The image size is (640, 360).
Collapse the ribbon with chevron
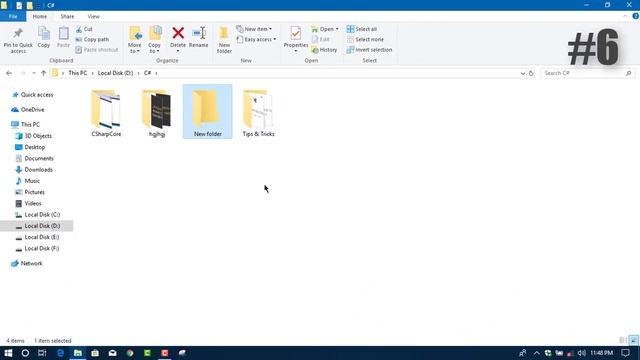pos(625,16)
